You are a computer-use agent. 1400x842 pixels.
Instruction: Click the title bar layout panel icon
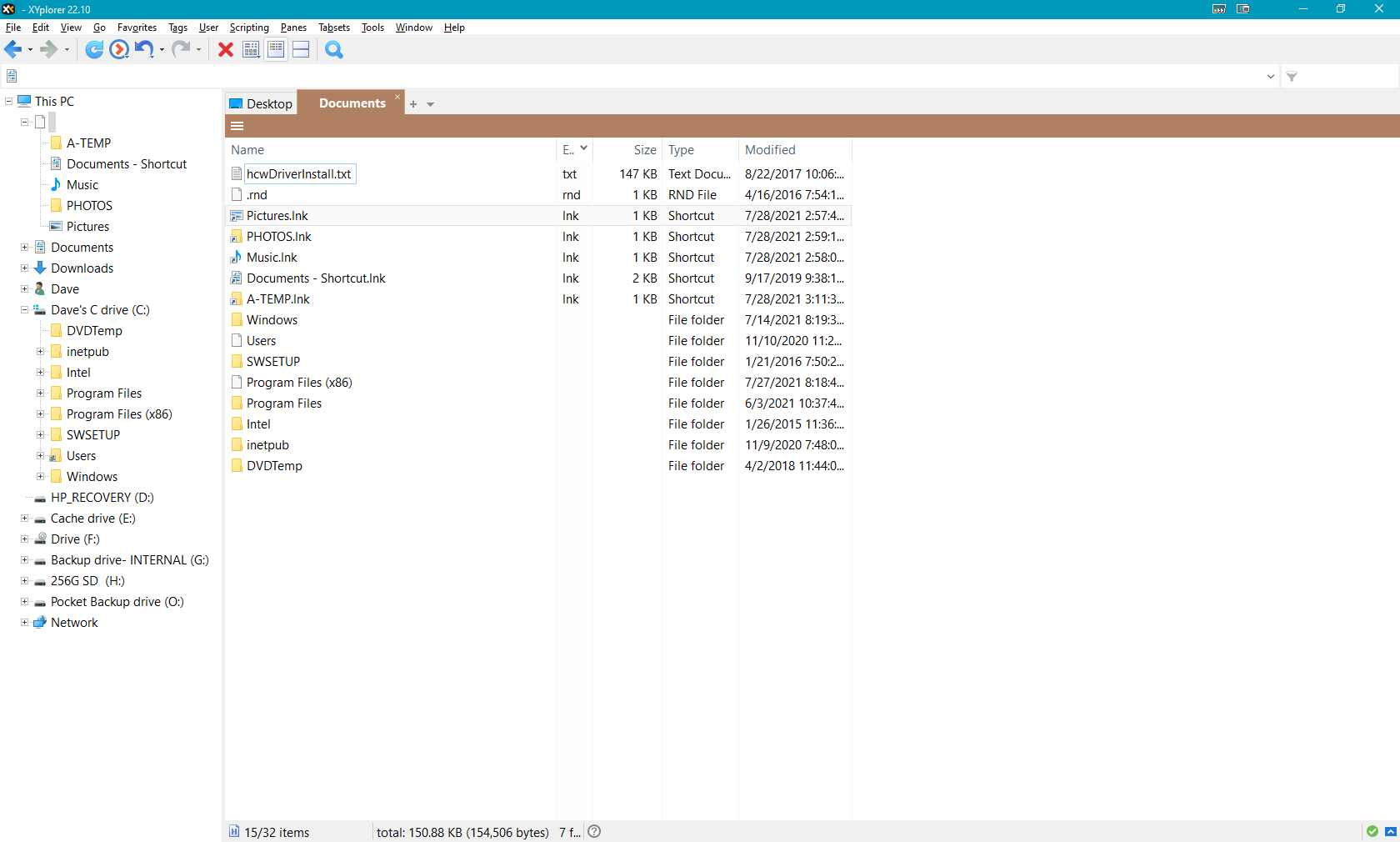[x=1243, y=9]
